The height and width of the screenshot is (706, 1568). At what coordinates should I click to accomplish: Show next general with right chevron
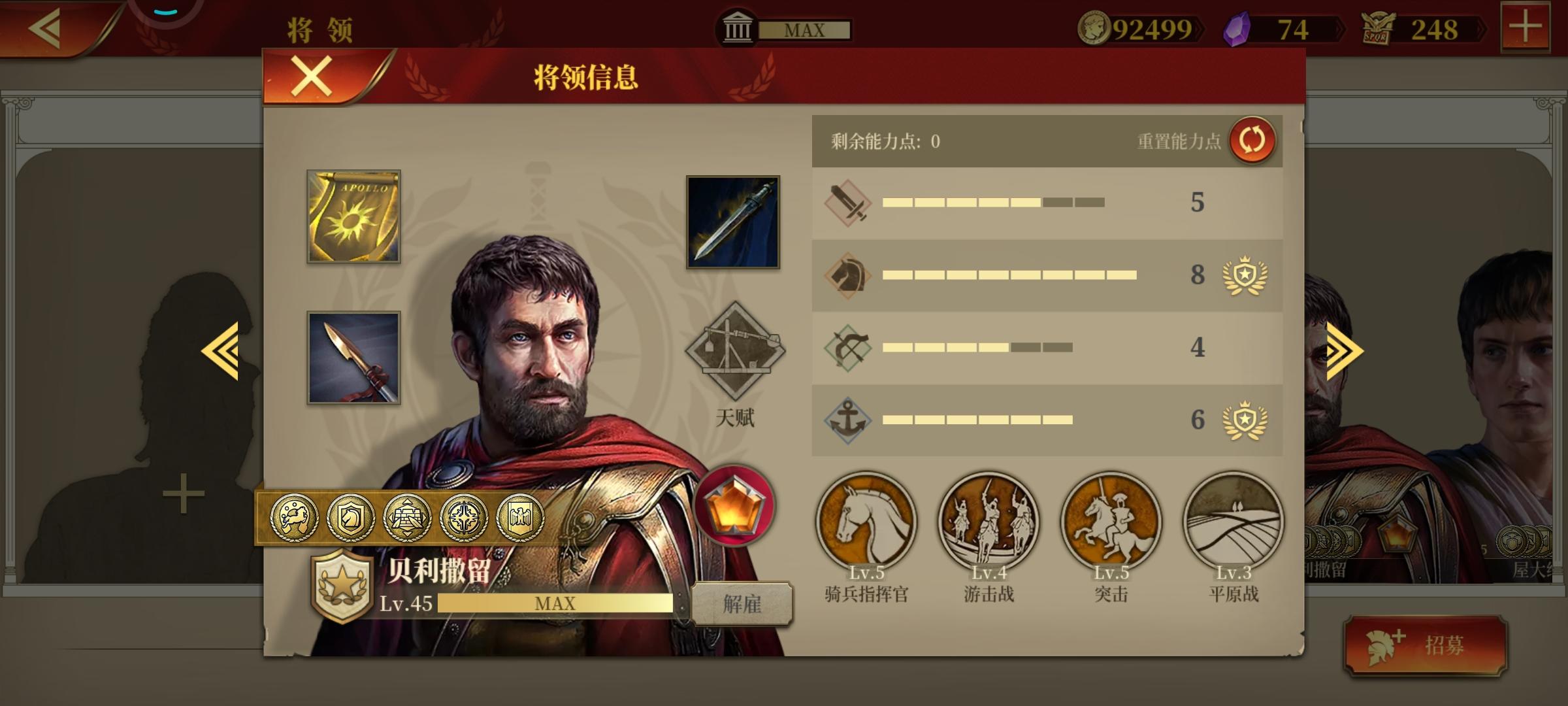(x=1345, y=351)
